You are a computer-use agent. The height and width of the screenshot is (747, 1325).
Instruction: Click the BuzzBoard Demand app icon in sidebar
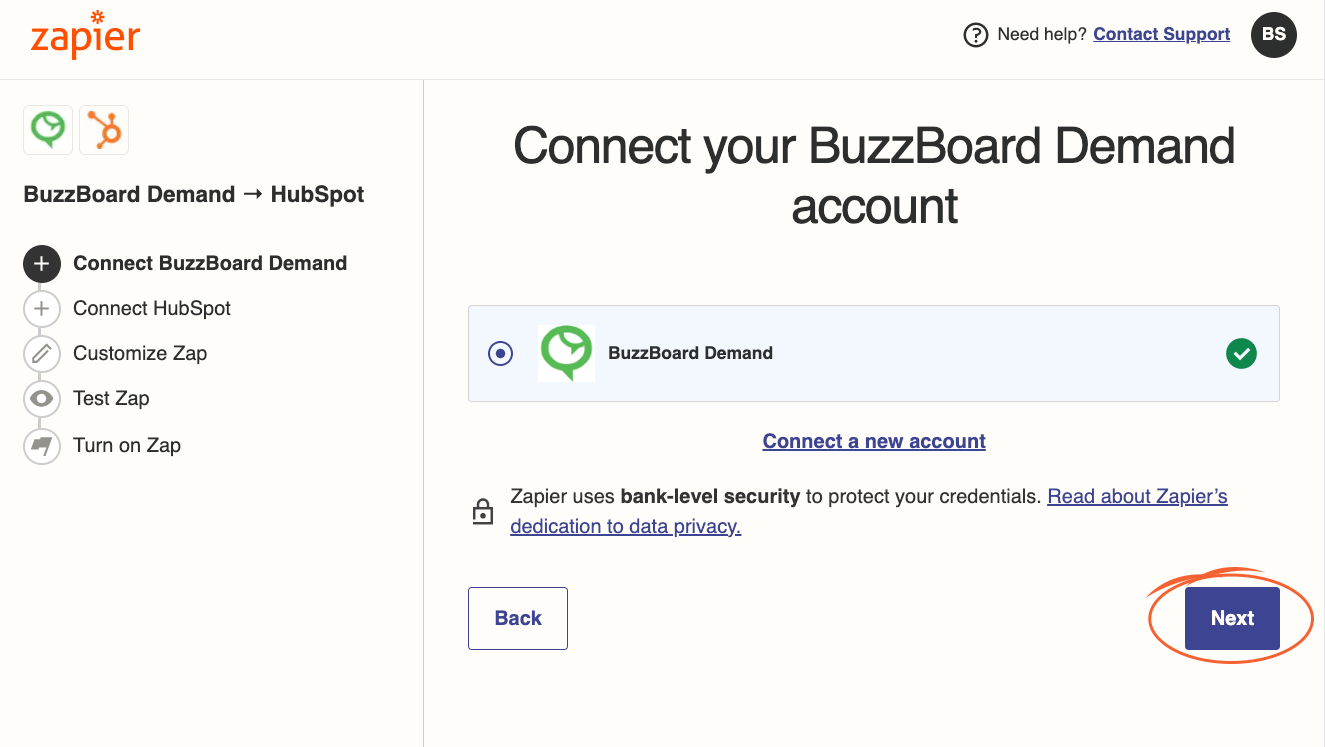coord(48,130)
